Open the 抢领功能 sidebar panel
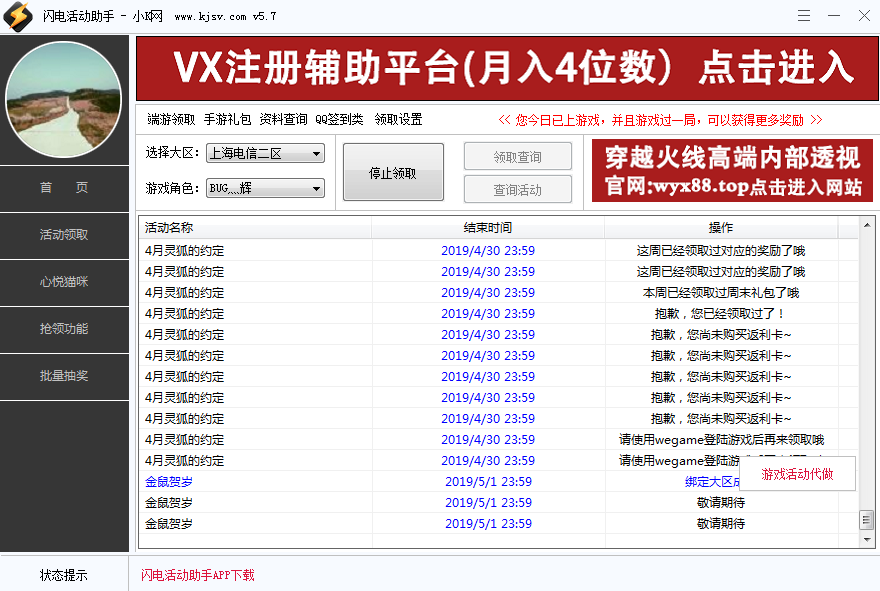 [64, 330]
